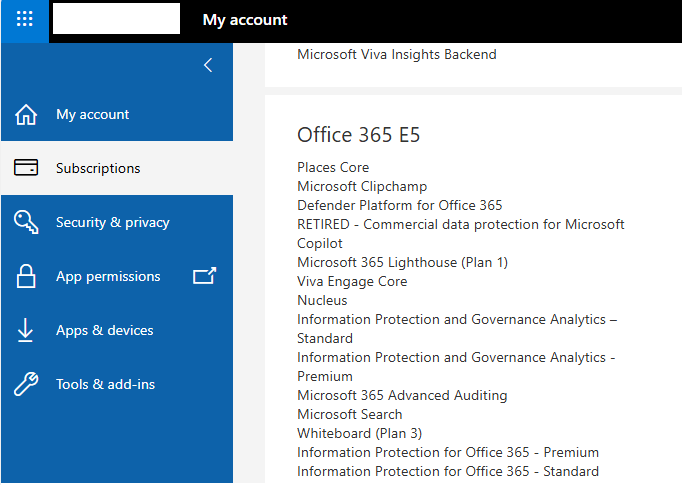
Task: Click the Places Core entry
Action: 333,167
